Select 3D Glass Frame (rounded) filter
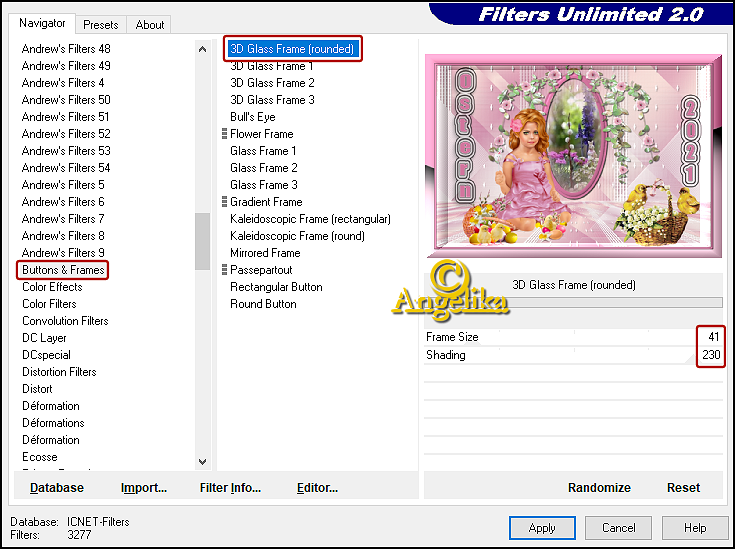Viewport: 735px width, 549px height. (292, 49)
